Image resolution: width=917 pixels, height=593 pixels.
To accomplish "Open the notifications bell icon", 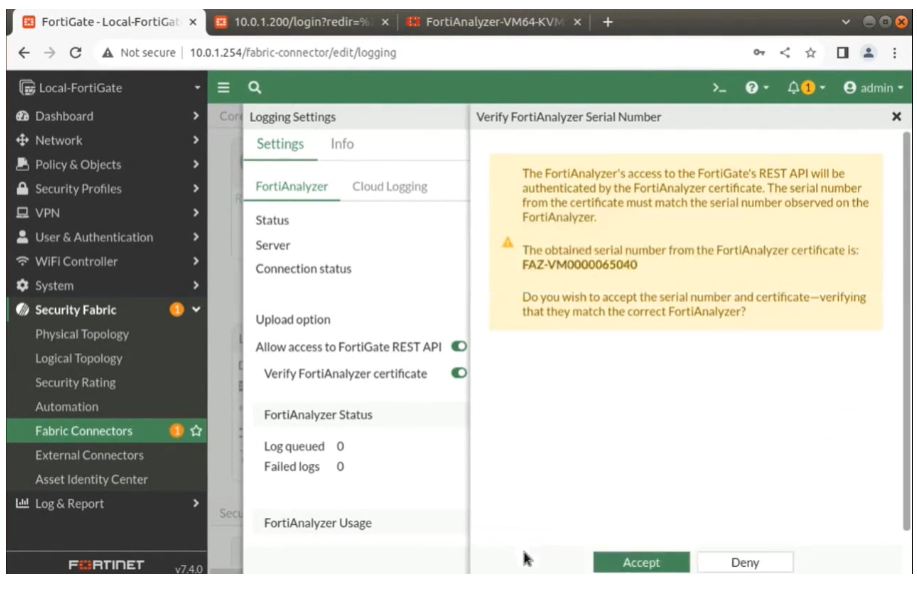I will coord(794,88).
